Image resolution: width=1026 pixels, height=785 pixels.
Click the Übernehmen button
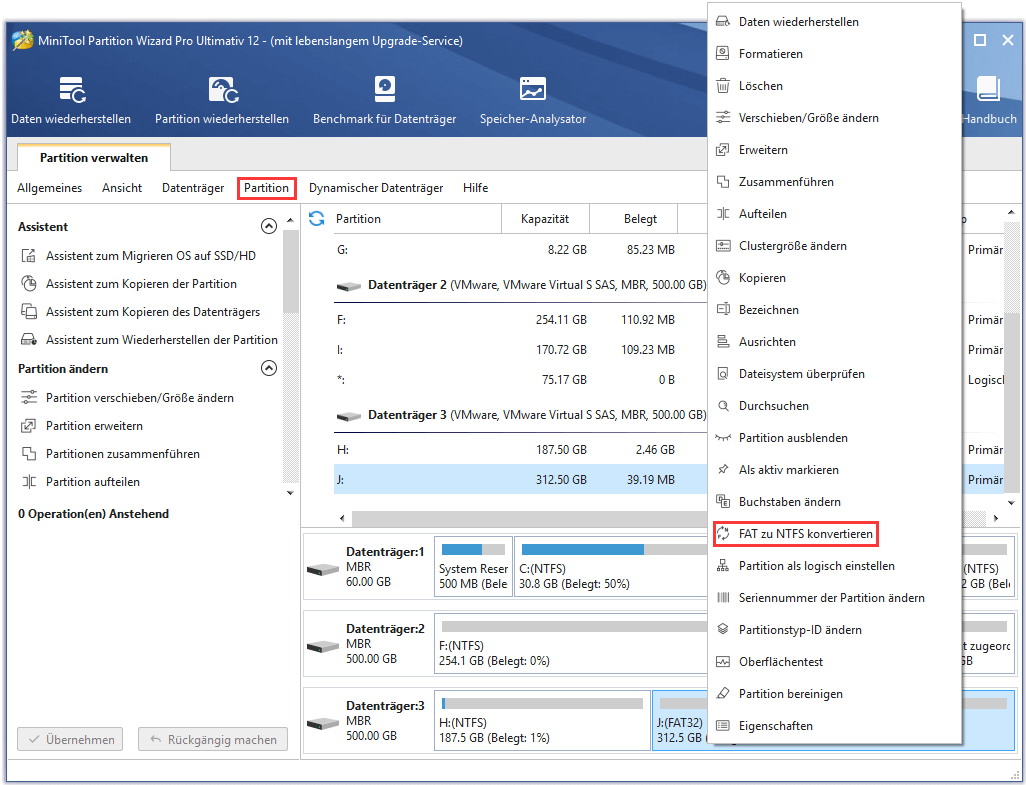click(70, 740)
